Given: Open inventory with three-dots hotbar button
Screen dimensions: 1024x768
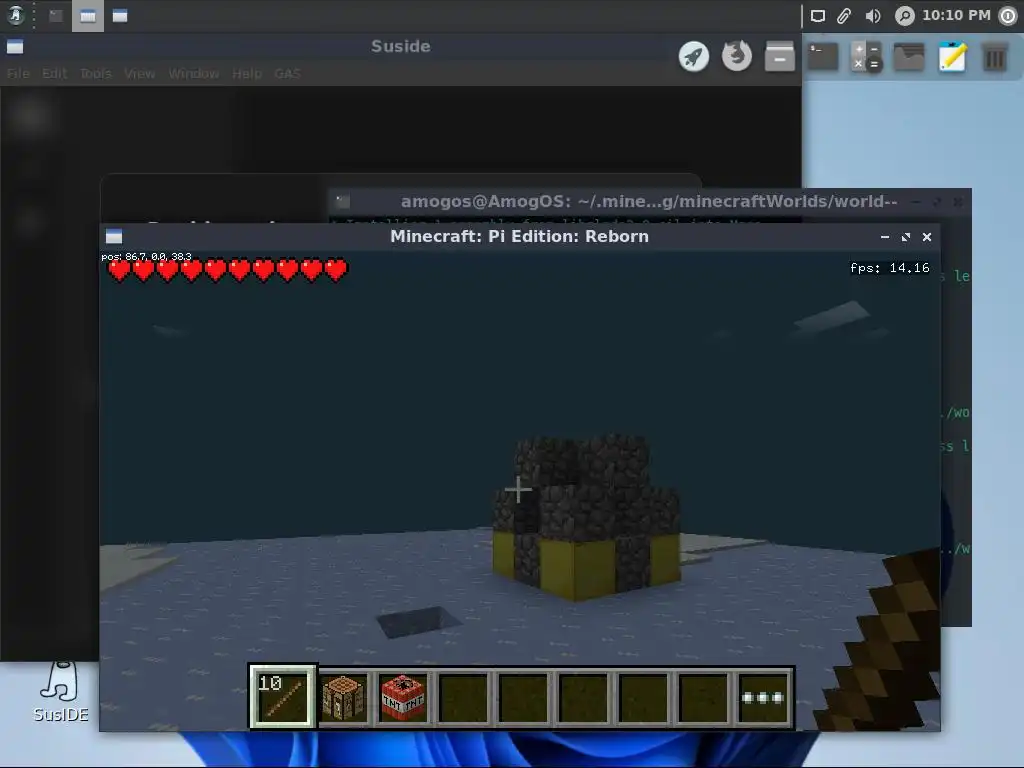Looking at the screenshot, I should [763, 697].
